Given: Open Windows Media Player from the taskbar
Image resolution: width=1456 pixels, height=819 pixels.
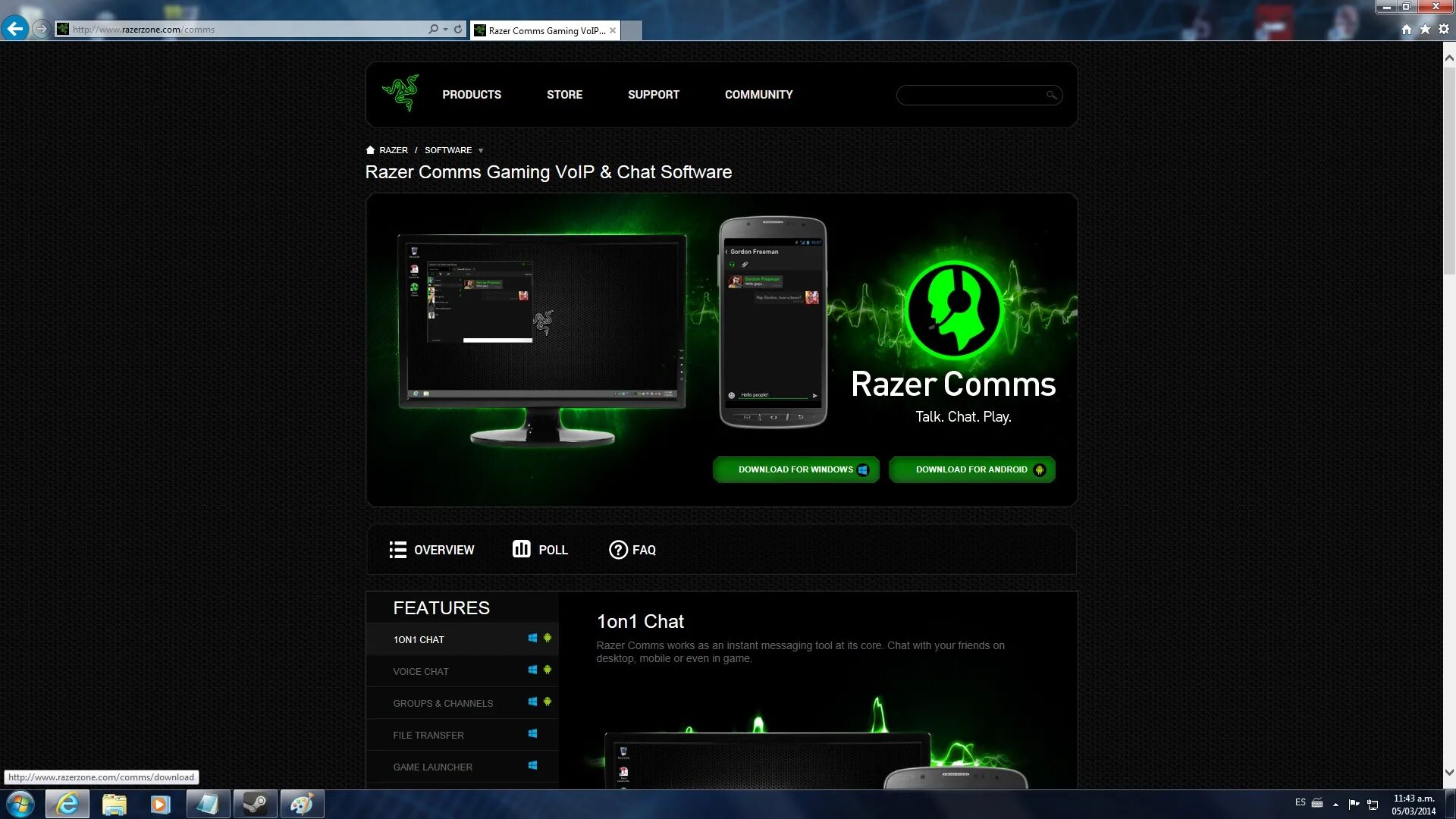Looking at the screenshot, I should point(161,803).
